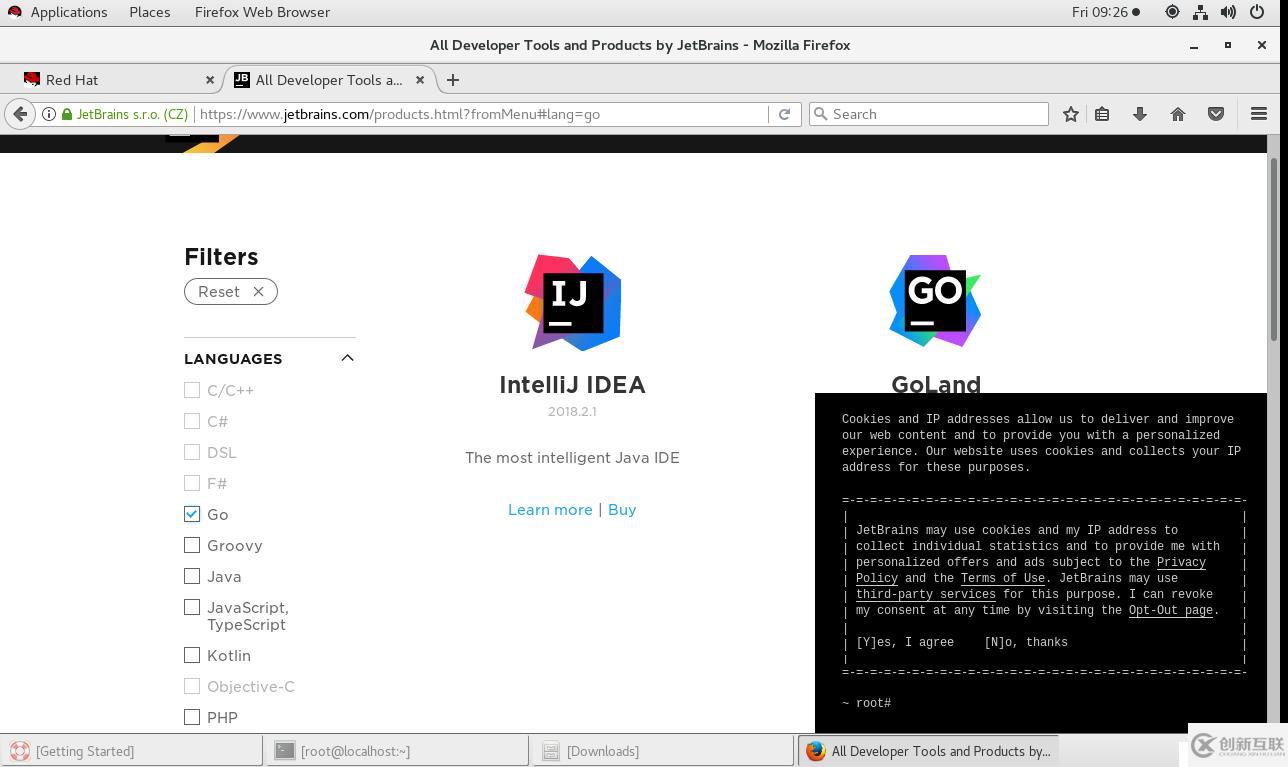The width and height of the screenshot is (1288, 767).
Task: Tick the DSL language checkbox
Action: (x=192, y=452)
